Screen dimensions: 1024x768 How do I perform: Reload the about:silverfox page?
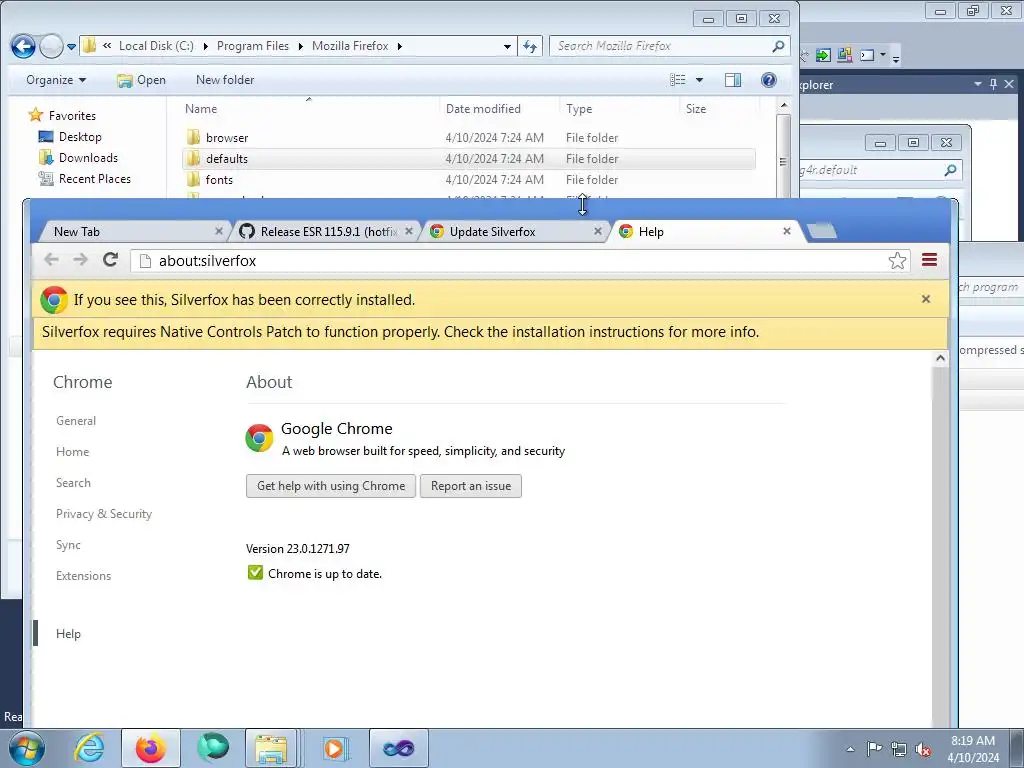[110, 260]
